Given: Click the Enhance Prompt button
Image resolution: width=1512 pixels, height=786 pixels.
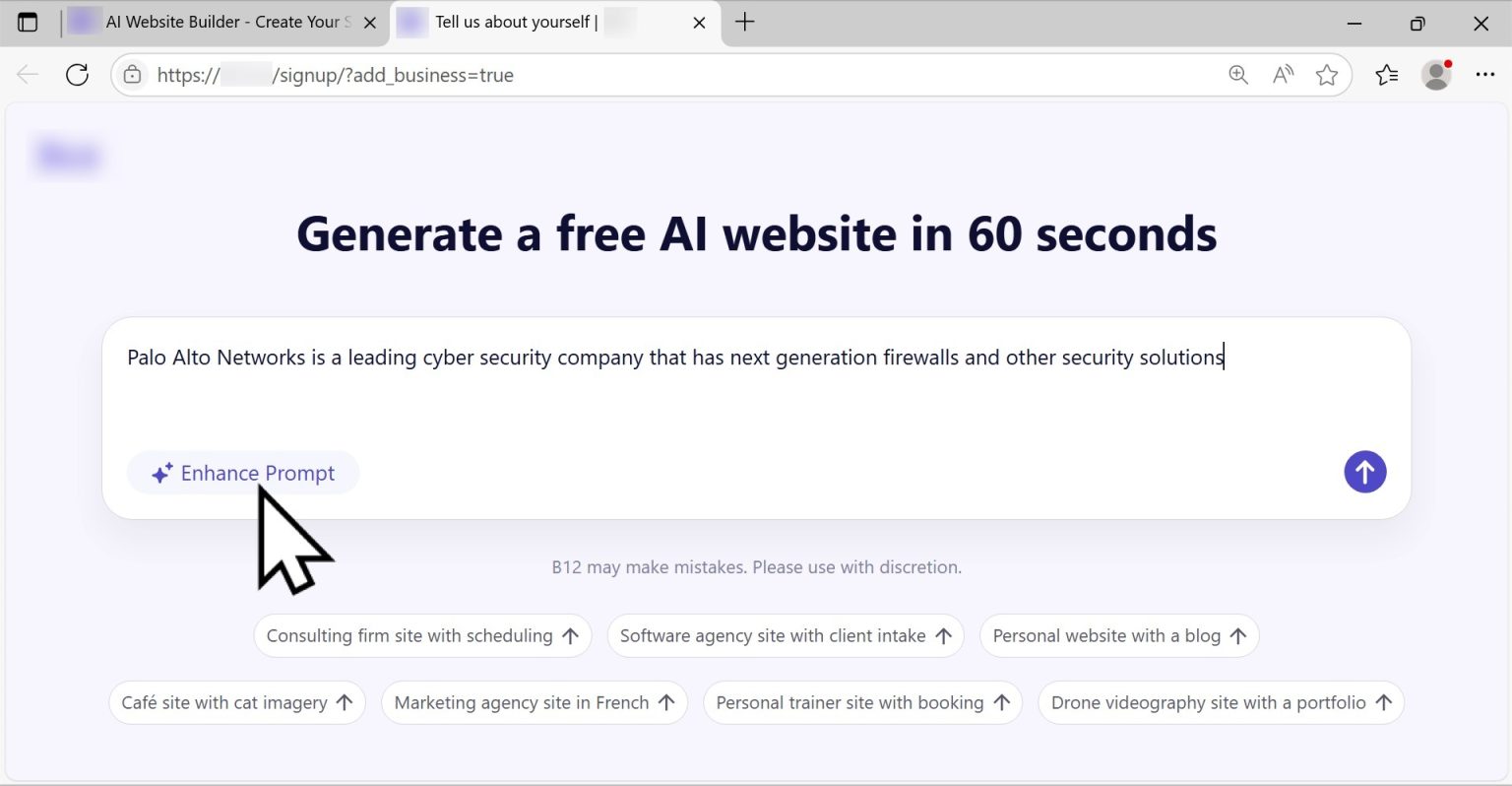Looking at the screenshot, I should pyautogui.click(x=243, y=473).
